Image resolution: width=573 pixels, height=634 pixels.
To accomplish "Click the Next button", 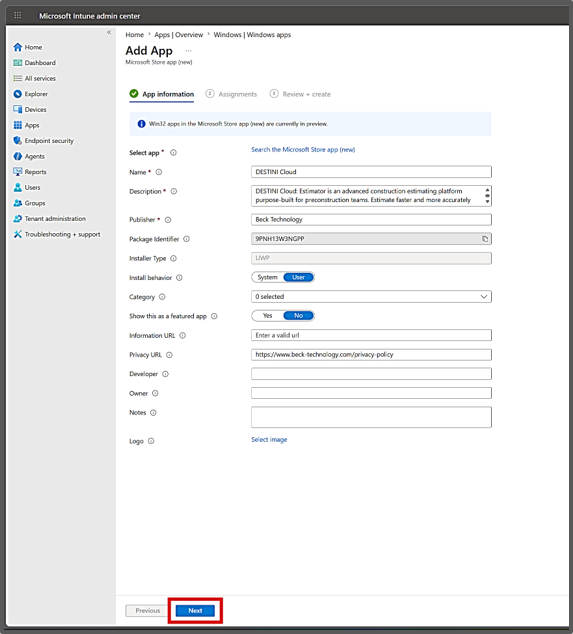I will coord(195,611).
